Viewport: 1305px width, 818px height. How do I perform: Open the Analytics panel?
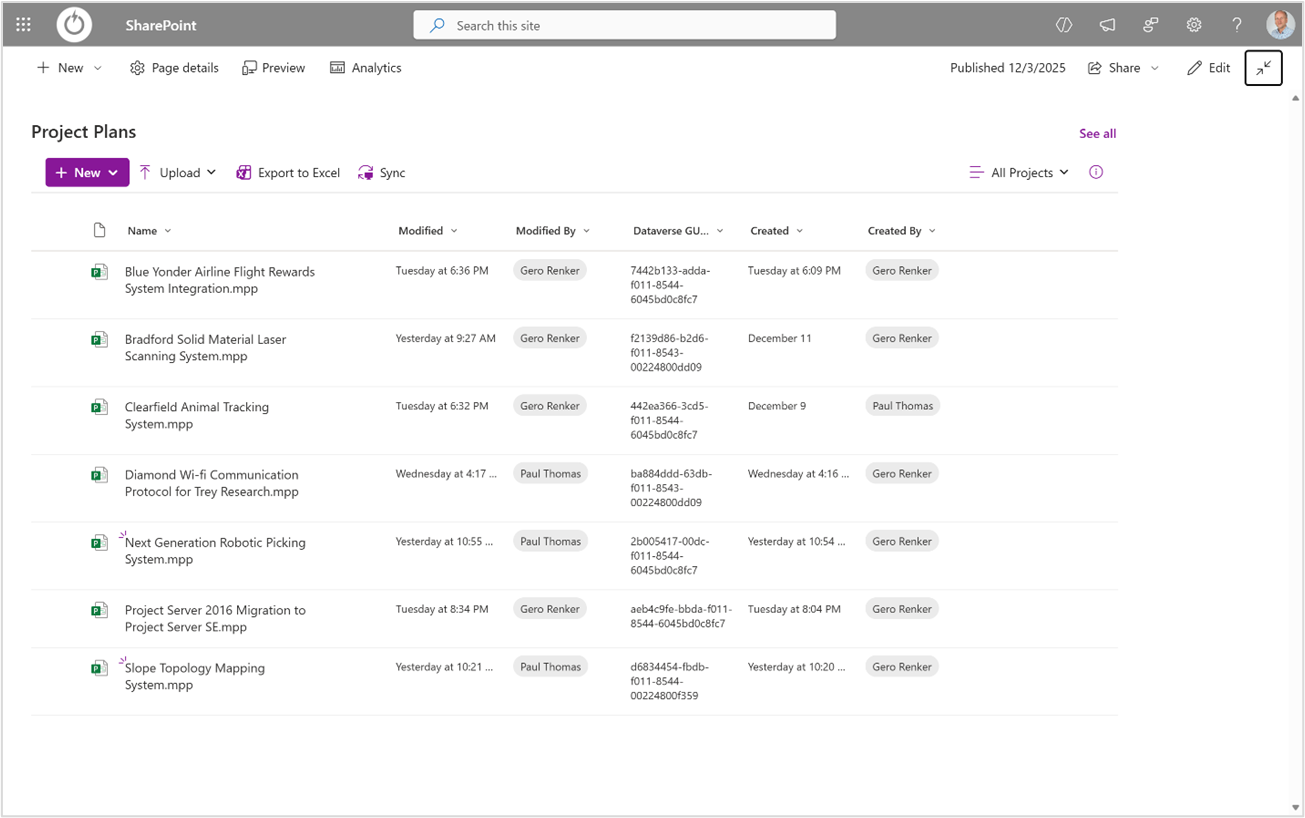pyautogui.click(x=365, y=67)
